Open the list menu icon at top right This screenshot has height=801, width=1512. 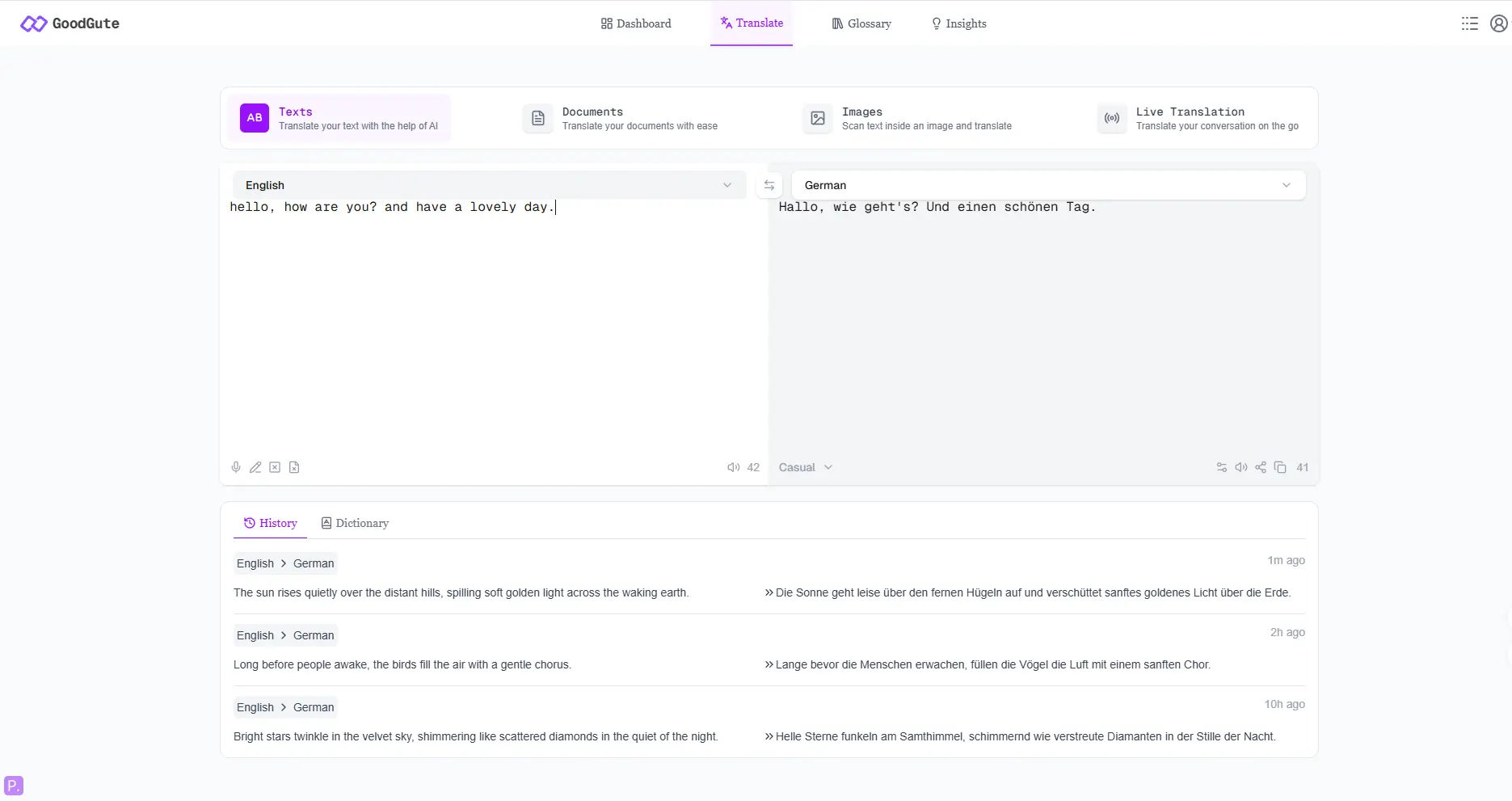pyautogui.click(x=1470, y=23)
